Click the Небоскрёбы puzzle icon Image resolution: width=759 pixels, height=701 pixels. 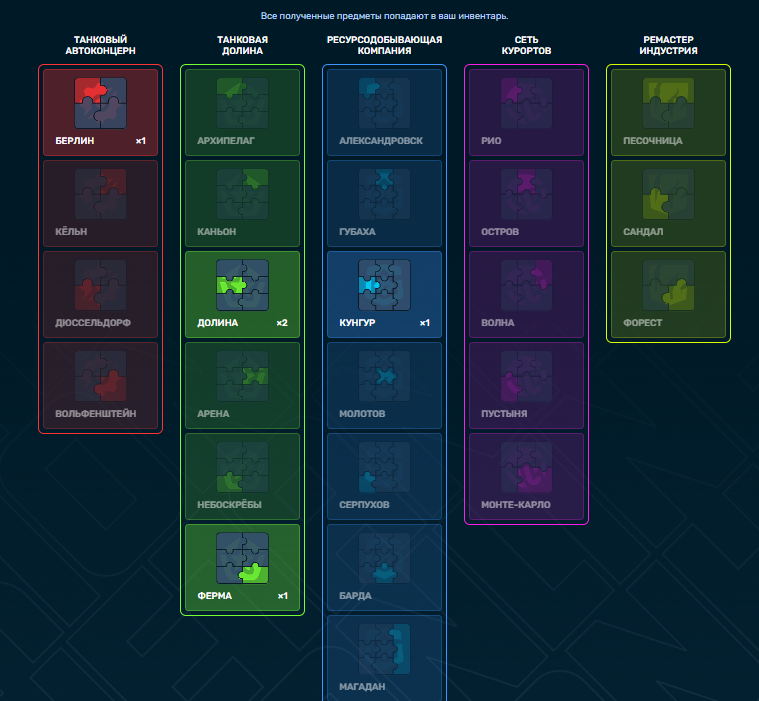[242, 467]
